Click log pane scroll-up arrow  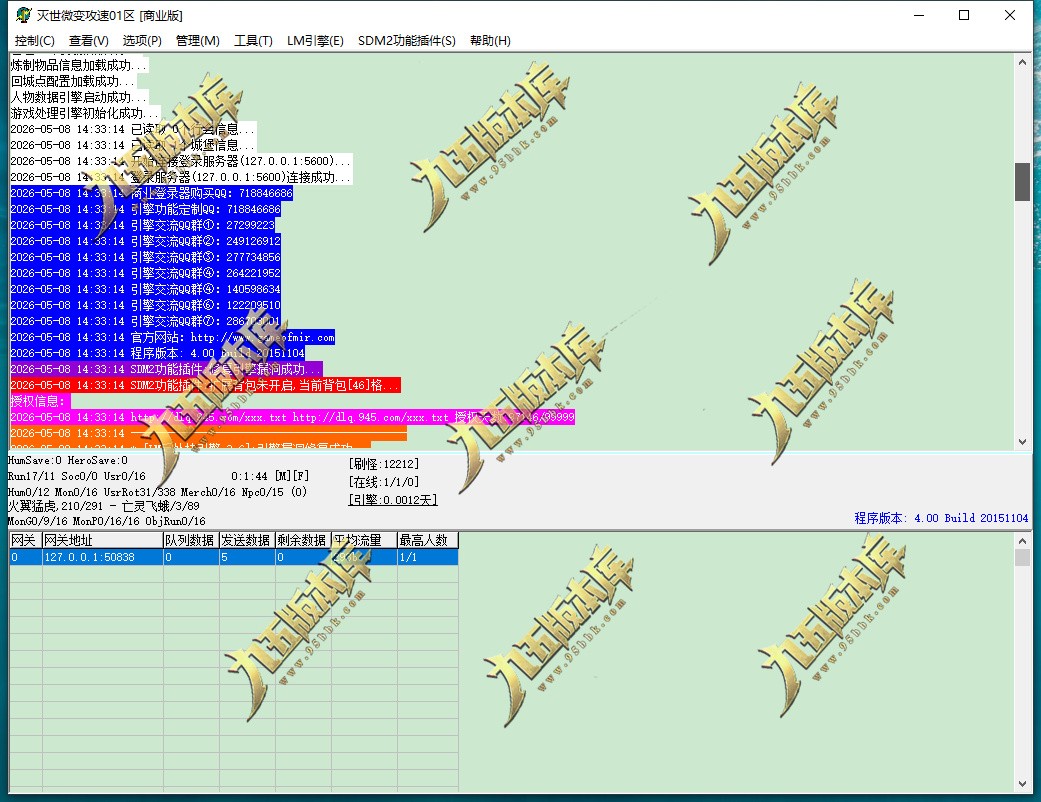point(1022,62)
